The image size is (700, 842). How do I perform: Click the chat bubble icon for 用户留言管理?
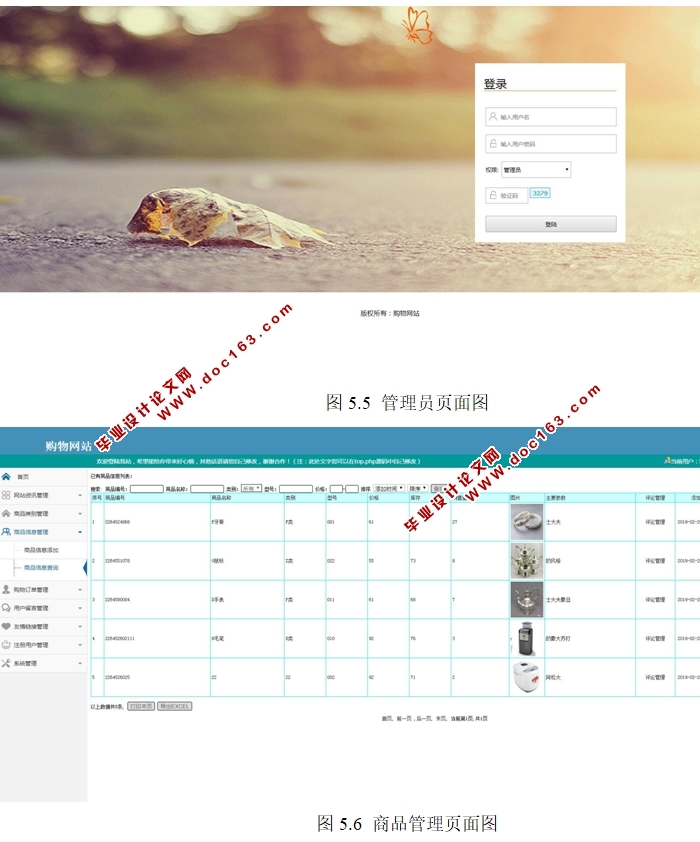tap(6, 608)
